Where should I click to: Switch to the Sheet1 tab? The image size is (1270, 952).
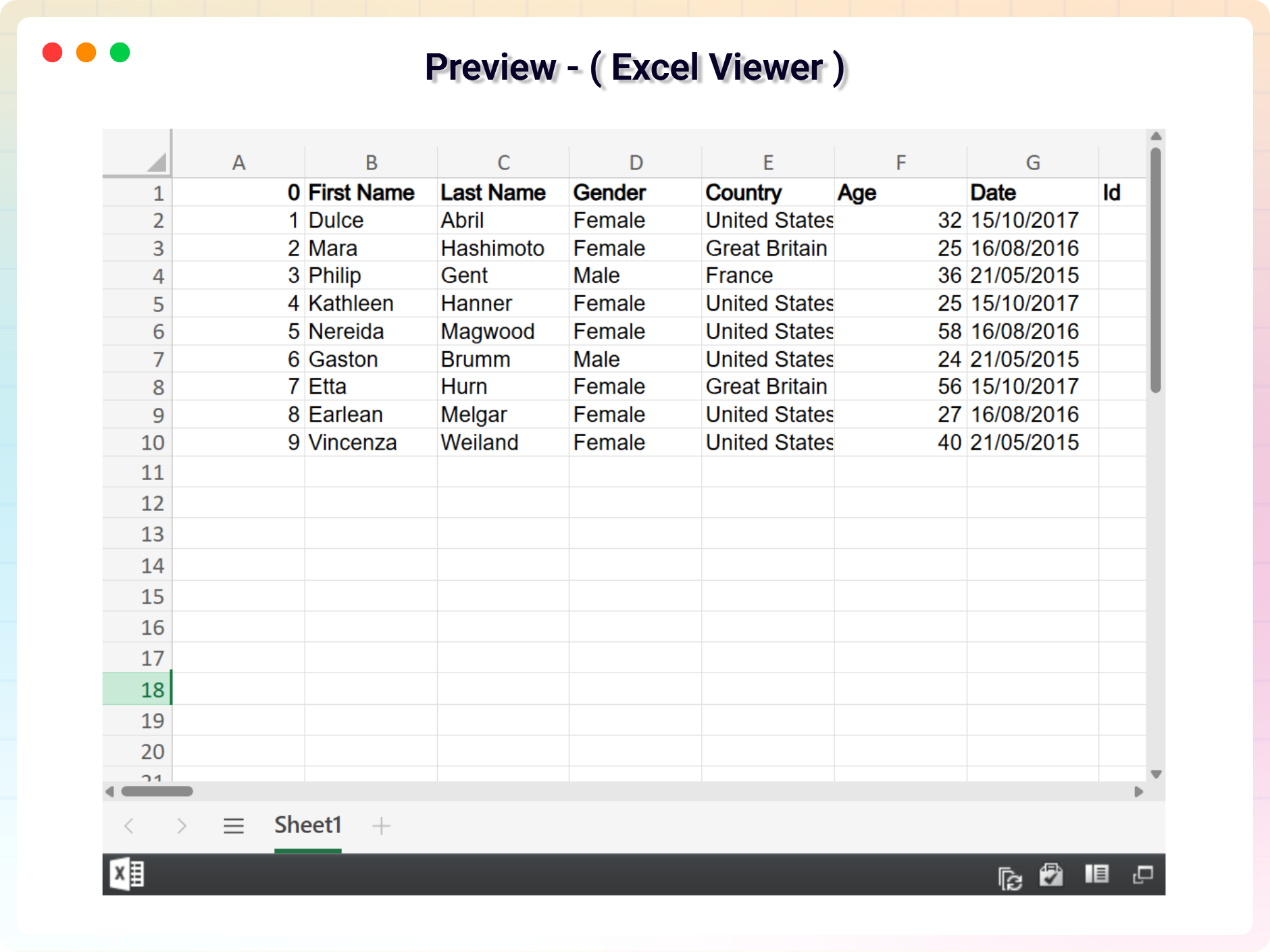point(308,826)
